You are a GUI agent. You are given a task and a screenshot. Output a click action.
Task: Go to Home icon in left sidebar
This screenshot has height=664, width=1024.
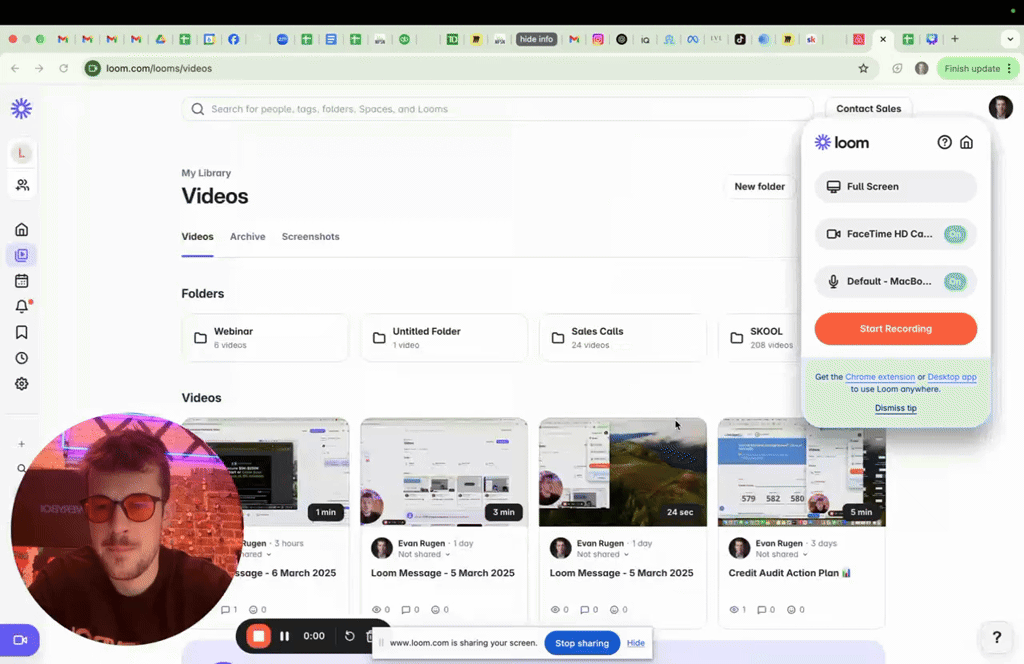(x=22, y=229)
